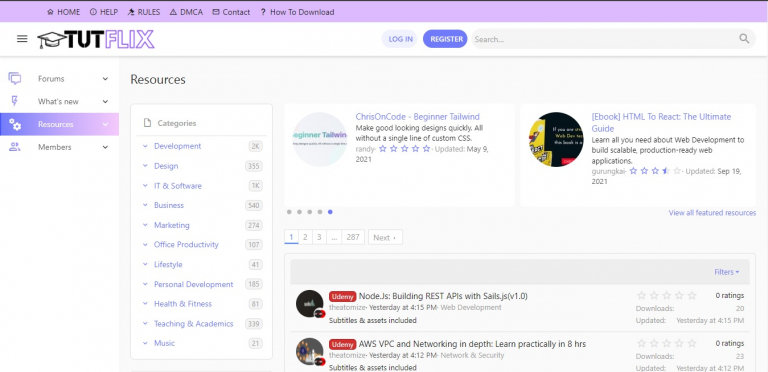Open Teaching & Academics category
This screenshot has width=768, height=372.
[193, 324]
